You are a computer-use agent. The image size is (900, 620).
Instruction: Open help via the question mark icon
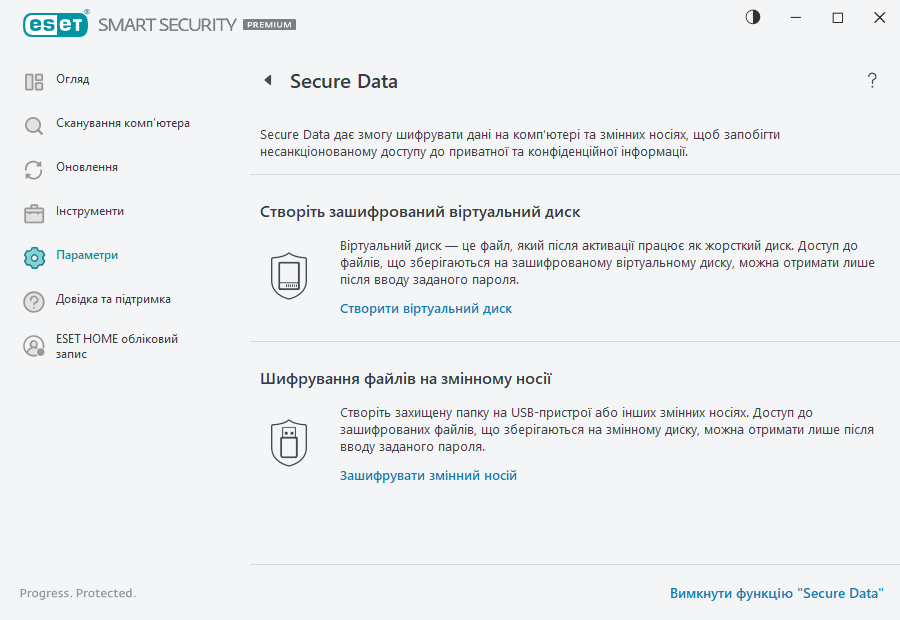[871, 80]
